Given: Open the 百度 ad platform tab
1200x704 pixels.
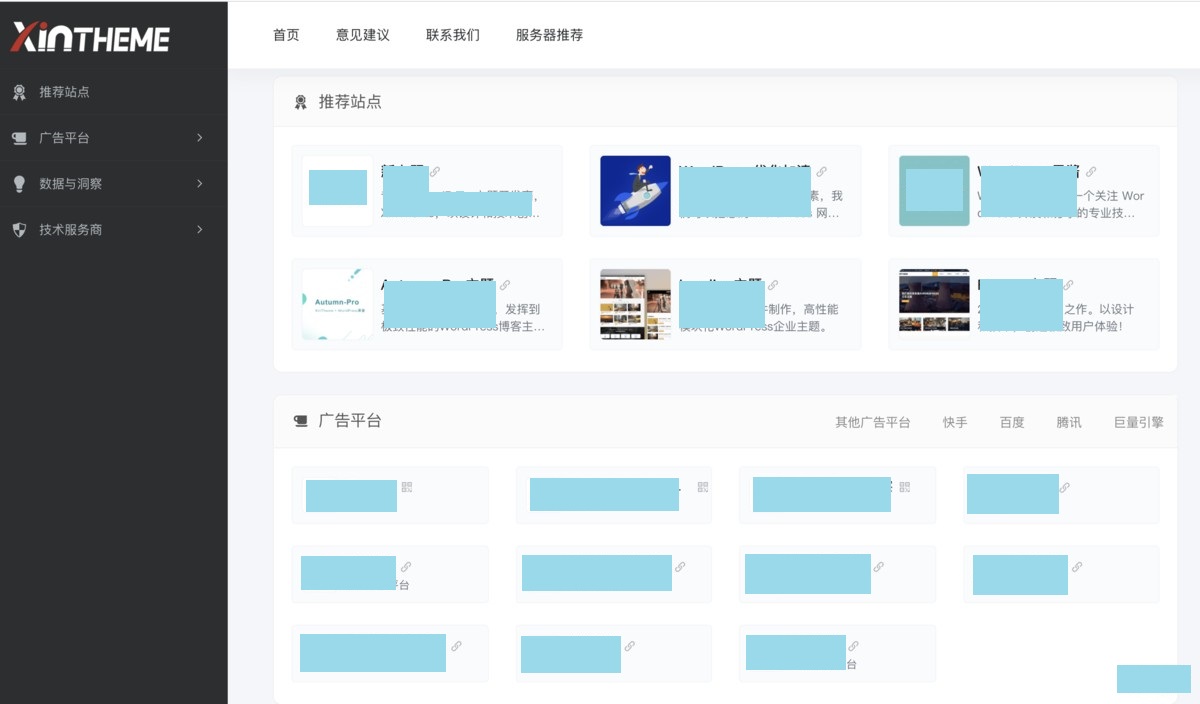Looking at the screenshot, I should click(1012, 422).
